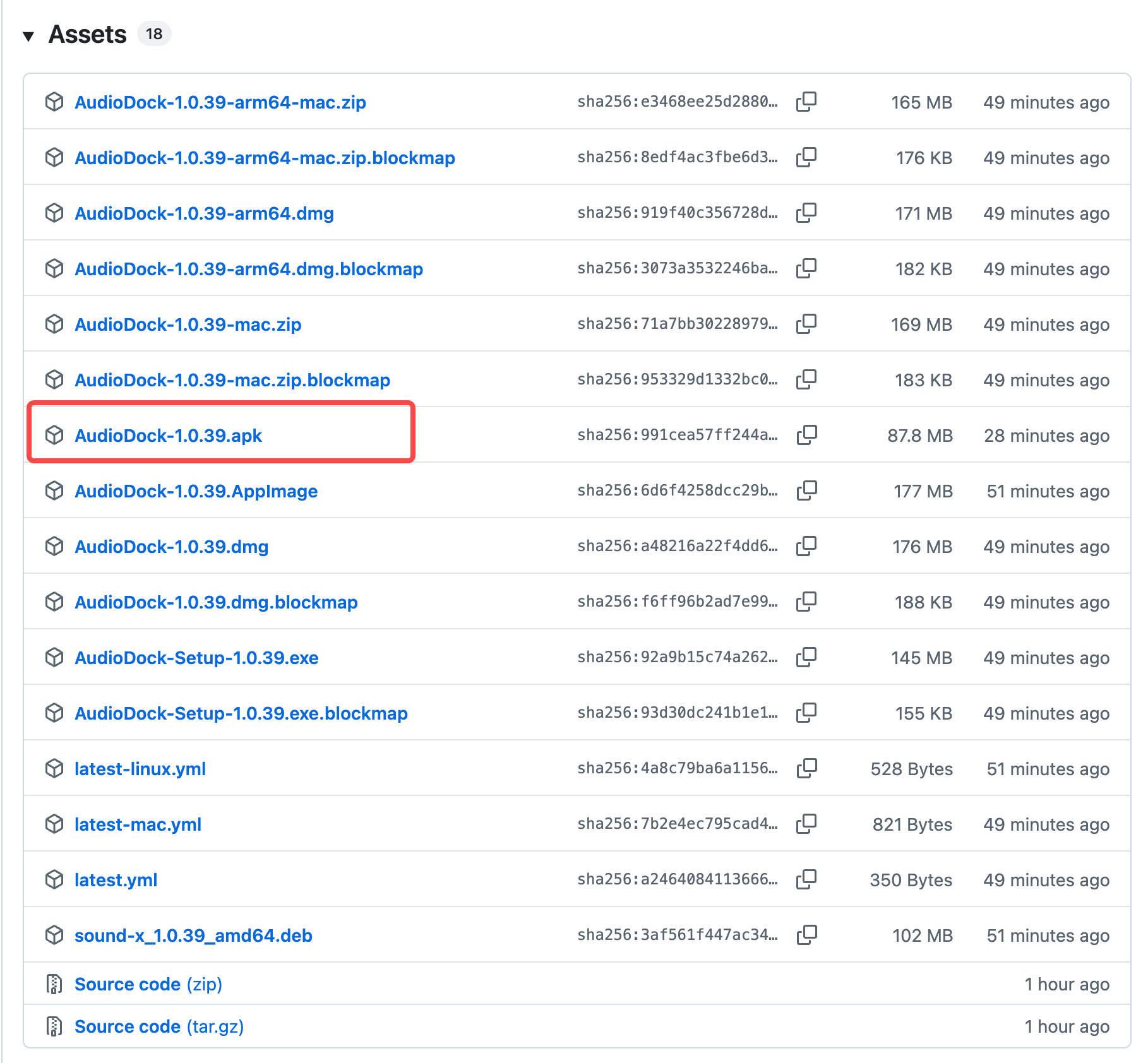Download AudioDock-1.0.39-arm64-mac.zip.blockmap
Screen dimensions: 1148x1063
point(265,158)
